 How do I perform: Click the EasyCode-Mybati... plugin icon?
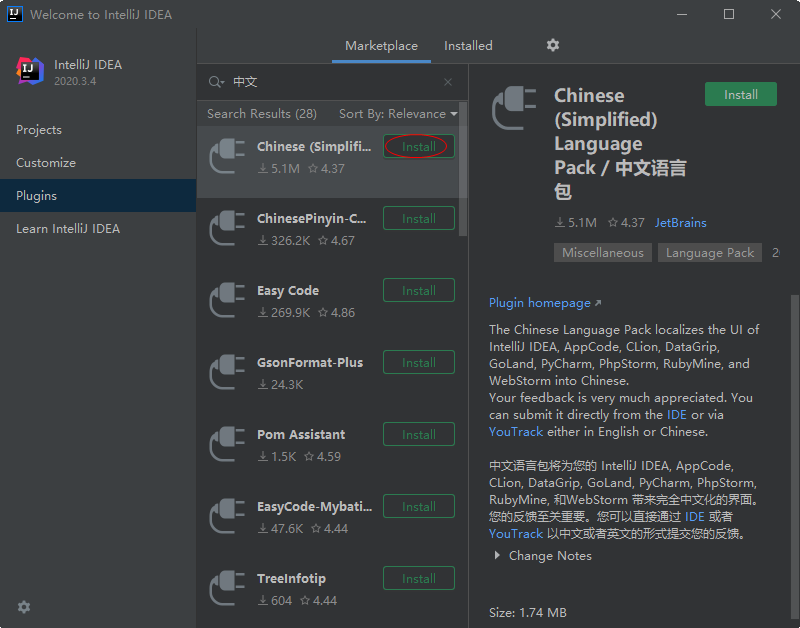click(x=228, y=516)
